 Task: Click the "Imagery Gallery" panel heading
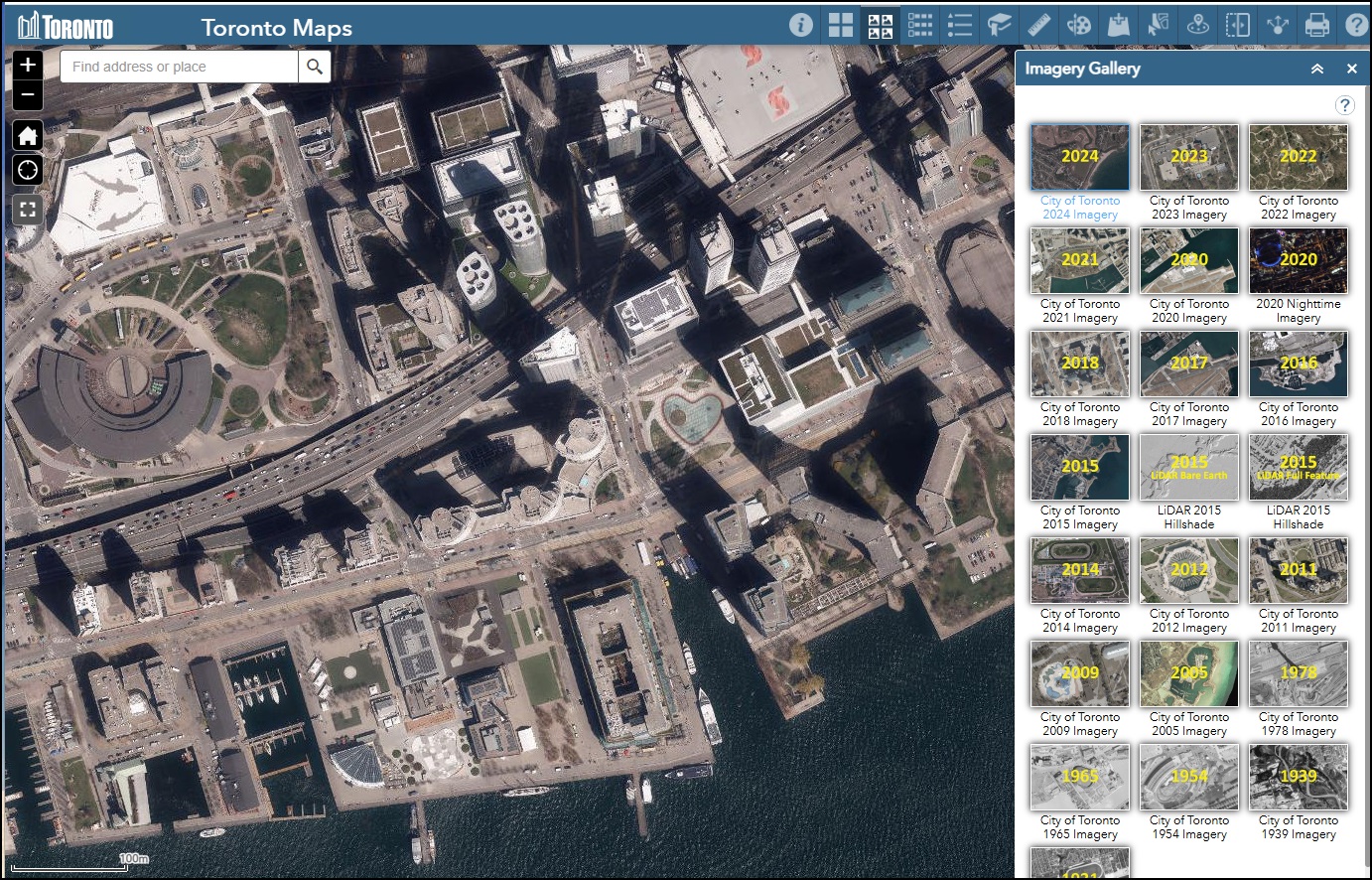pos(1082,69)
